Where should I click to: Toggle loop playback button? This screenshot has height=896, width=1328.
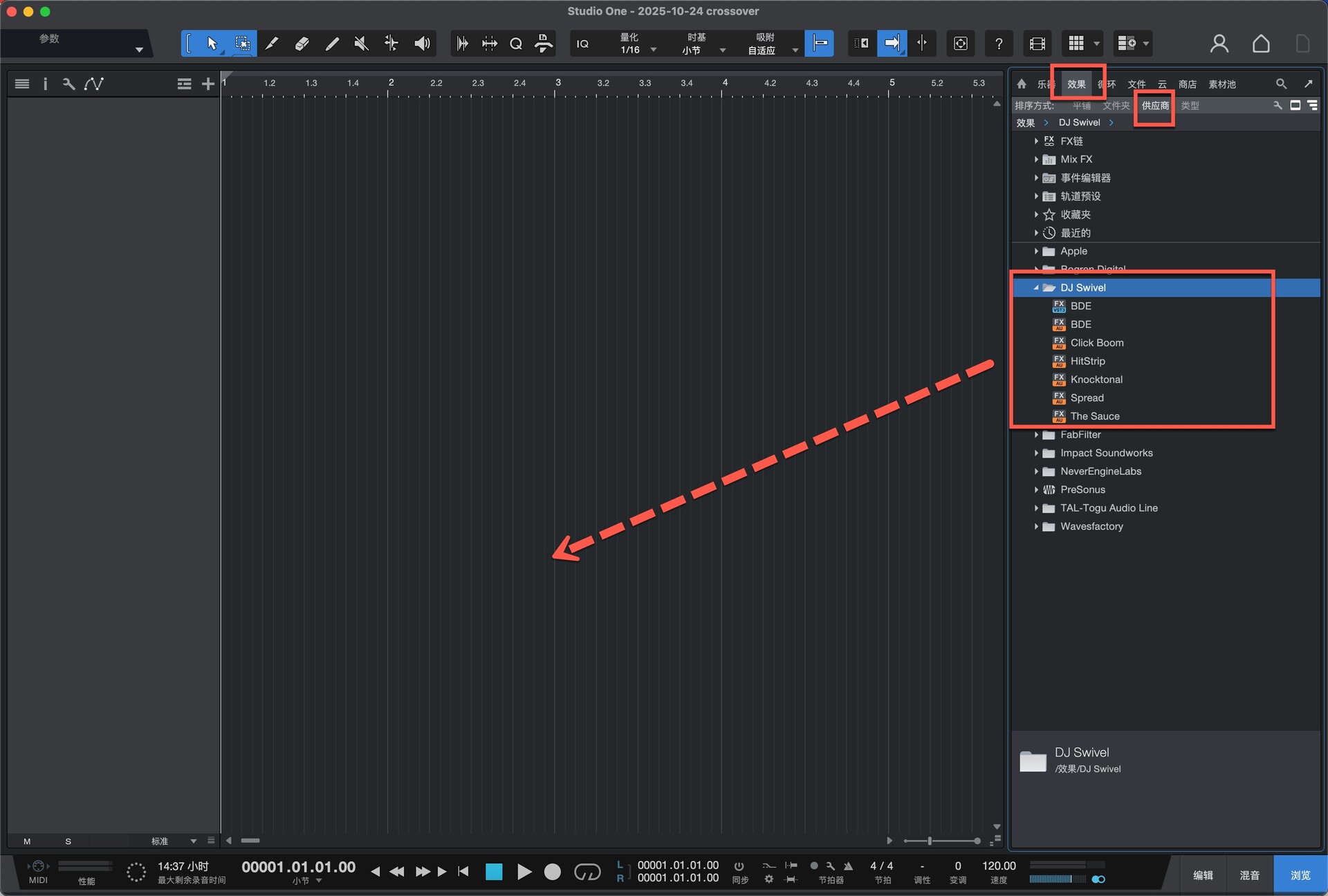pos(587,872)
